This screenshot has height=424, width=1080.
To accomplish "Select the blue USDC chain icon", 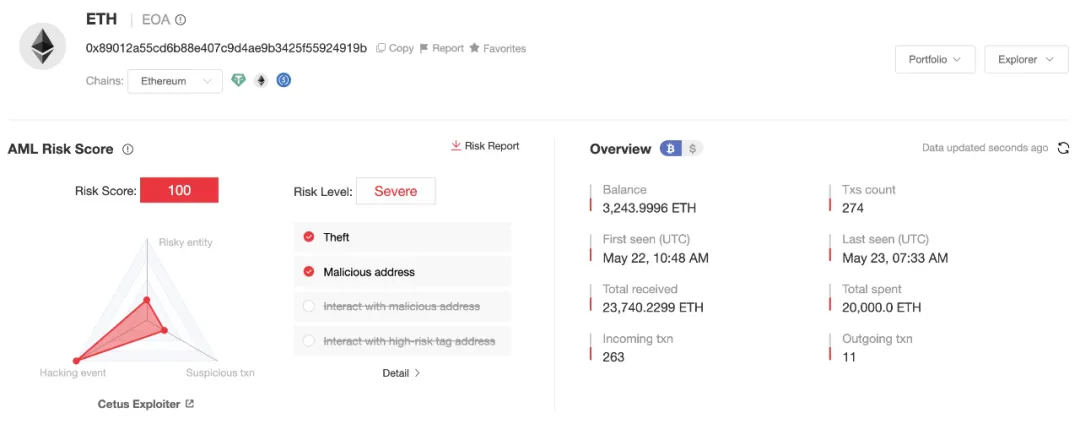I will click(284, 81).
